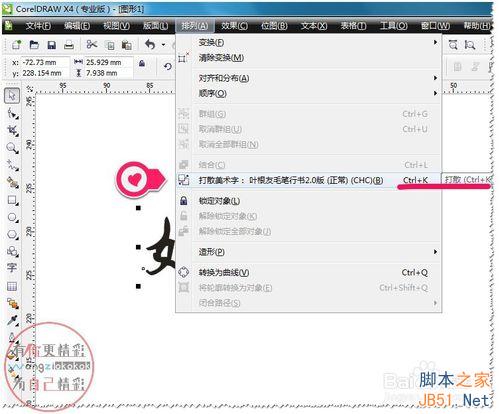
Task: Select the Smart fill tool
Action: [13, 182]
